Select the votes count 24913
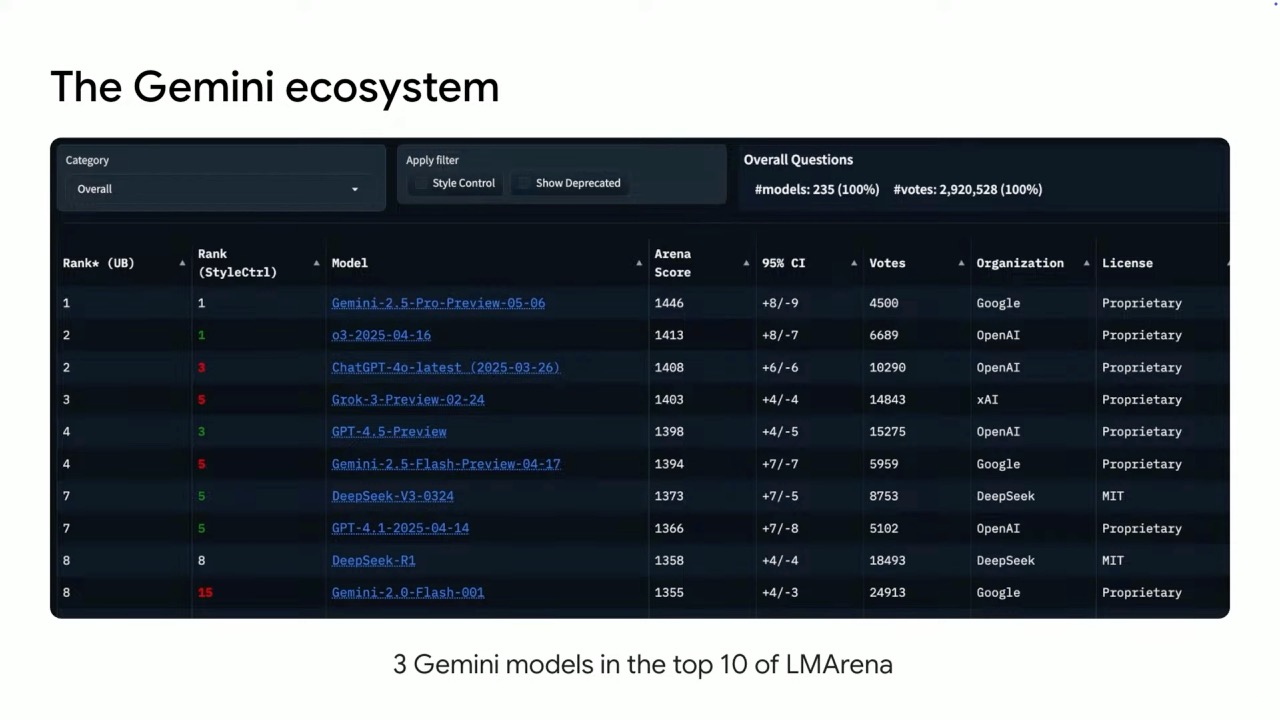The image size is (1280, 720). coord(887,592)
